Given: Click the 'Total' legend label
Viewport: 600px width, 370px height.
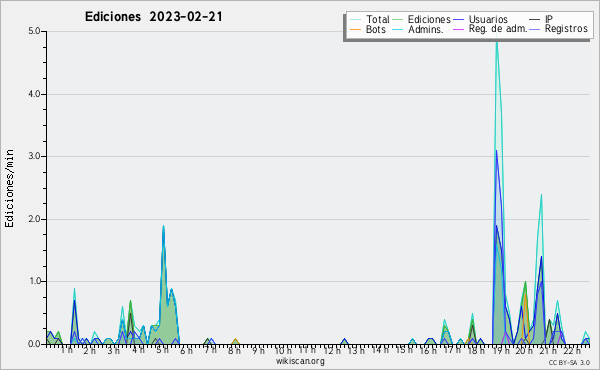Looking at the screenshot, I should pos(377,19).
